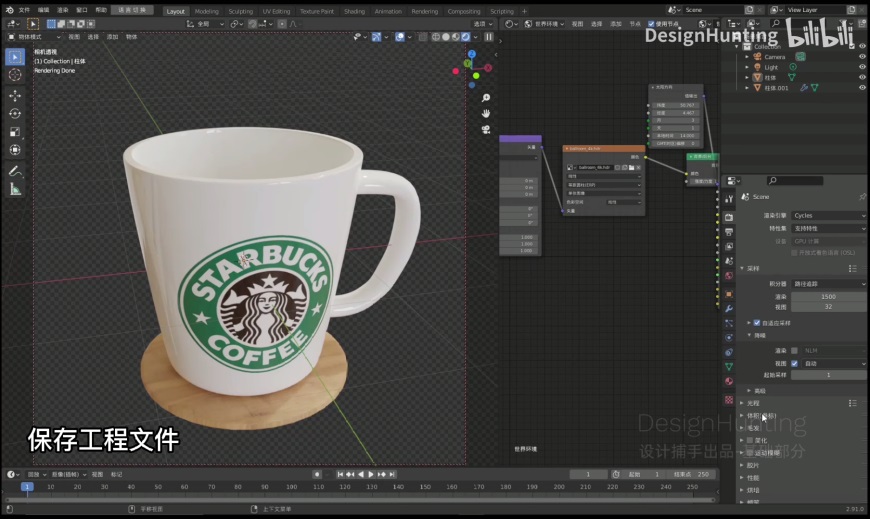
Task: Expand the 高级 advanced subpanel
Action: [x=749, y=391]
